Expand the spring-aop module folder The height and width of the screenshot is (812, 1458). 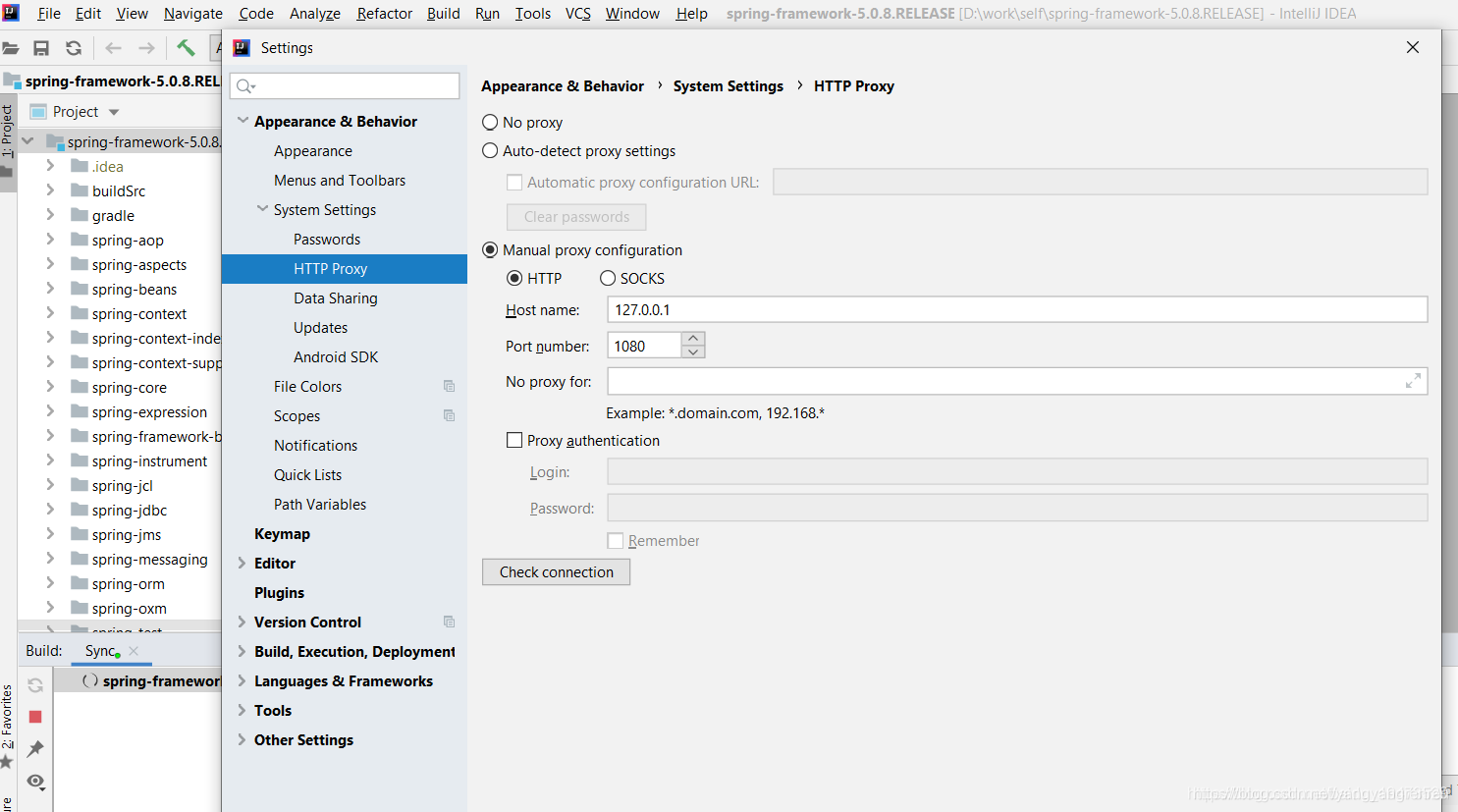click(x=50, y=240)
